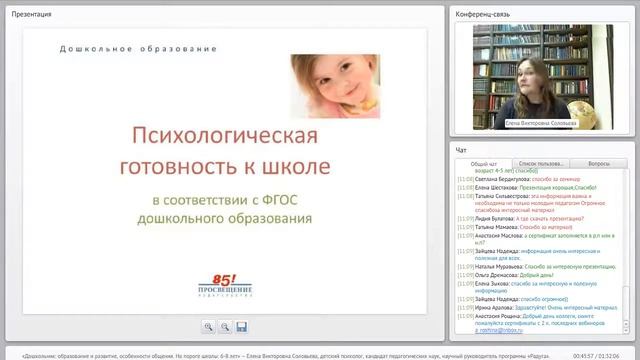Click the presenter name label Елена Викторовна Соловьева
Viewport: 640px width, 360px height.
(541, 123)
